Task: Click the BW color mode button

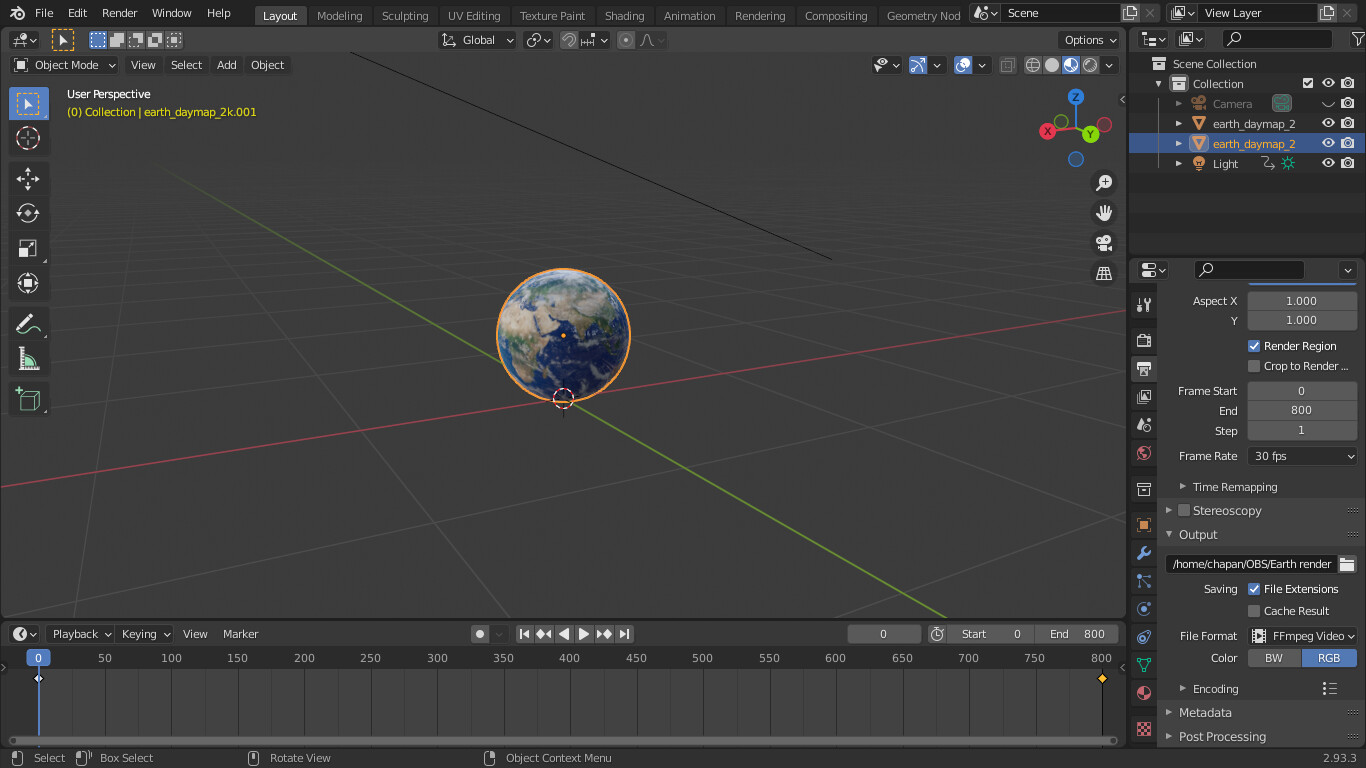Action: pyautogui.click(x=1274, y=658)
